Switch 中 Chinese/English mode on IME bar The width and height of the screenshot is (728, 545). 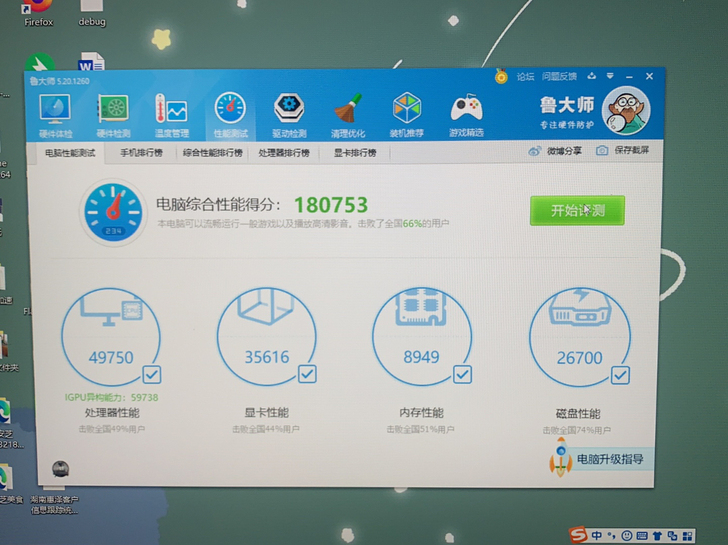coord(597,536)
